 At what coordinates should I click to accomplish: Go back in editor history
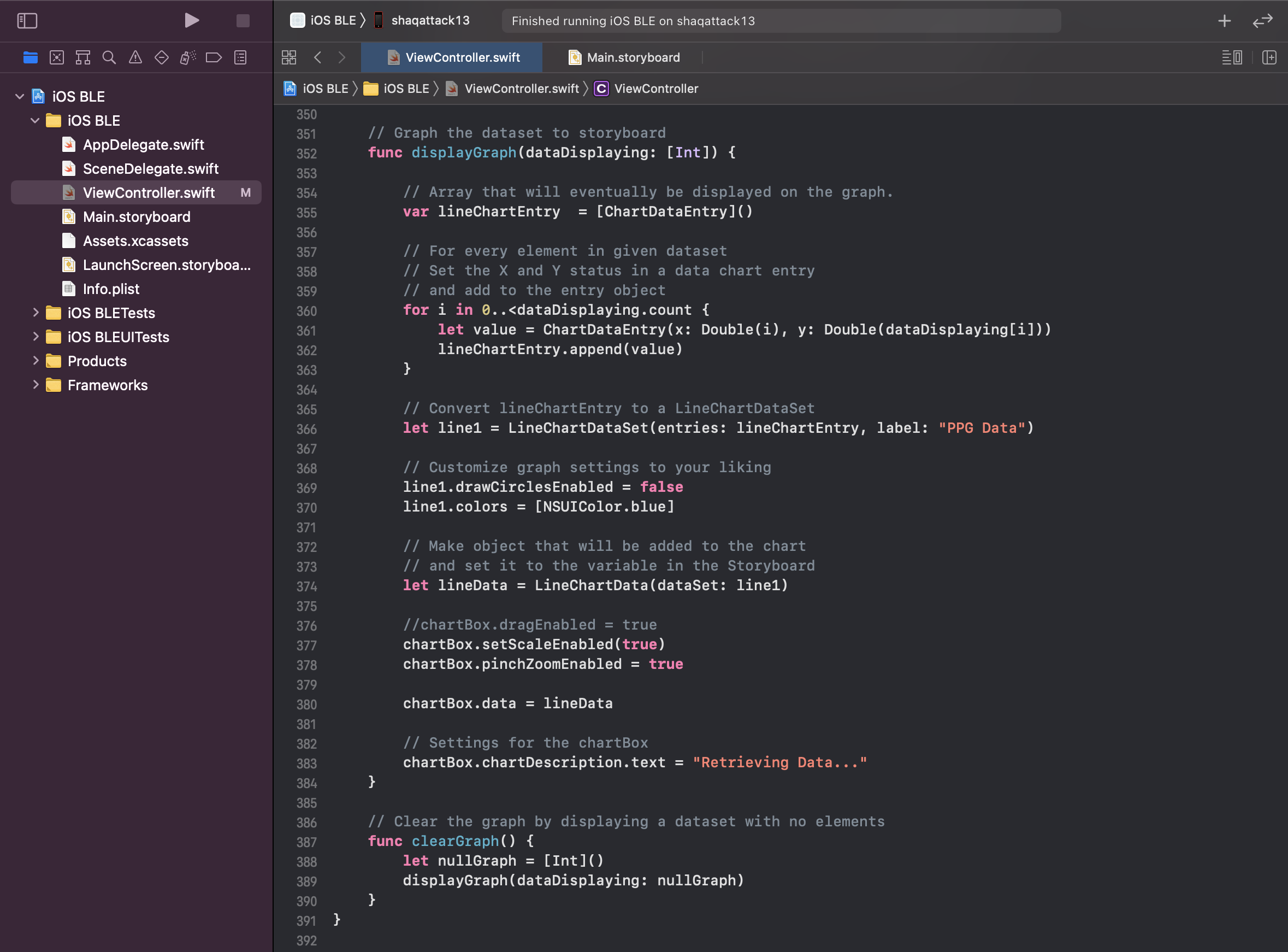pos(317,57)
